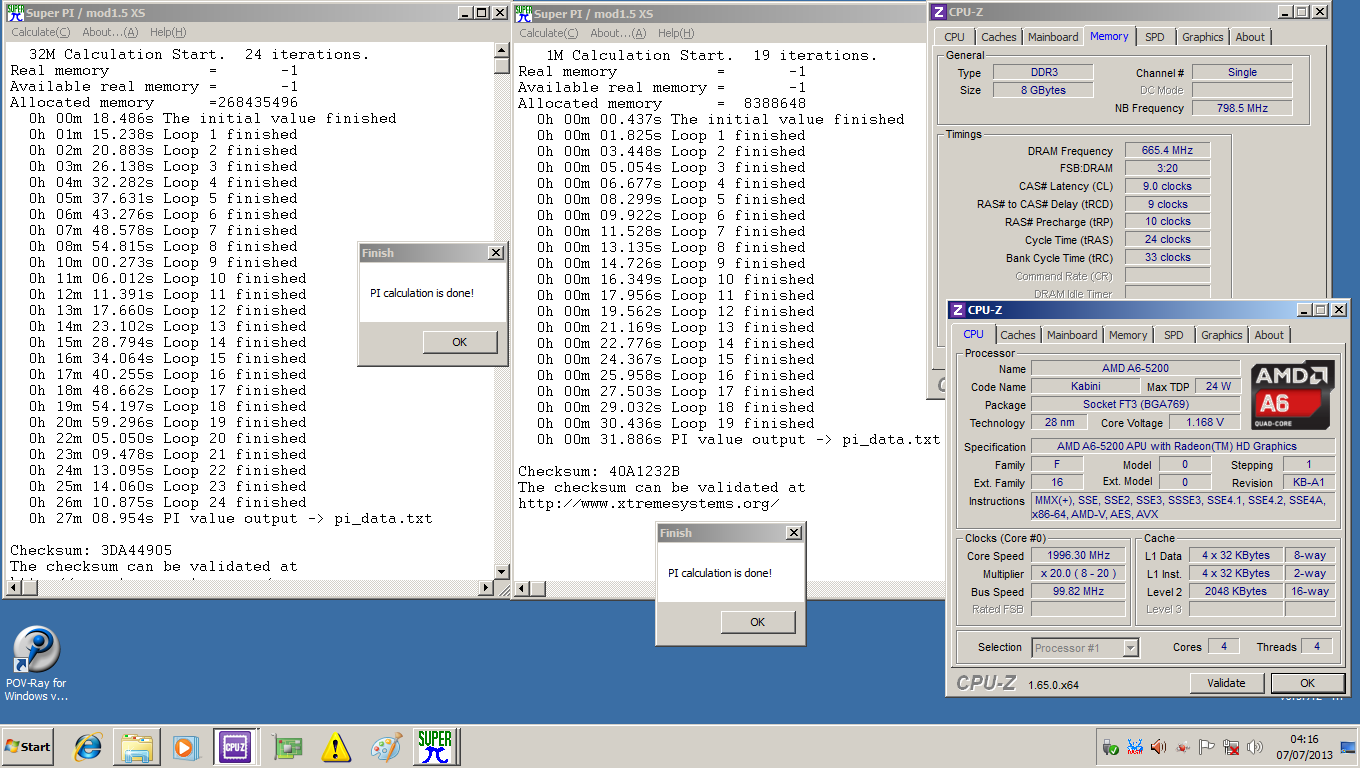Select Mainboard tab in the back CPU-Z window
The height and width of the screenshot is (768, 1360).
[1053, 37]
